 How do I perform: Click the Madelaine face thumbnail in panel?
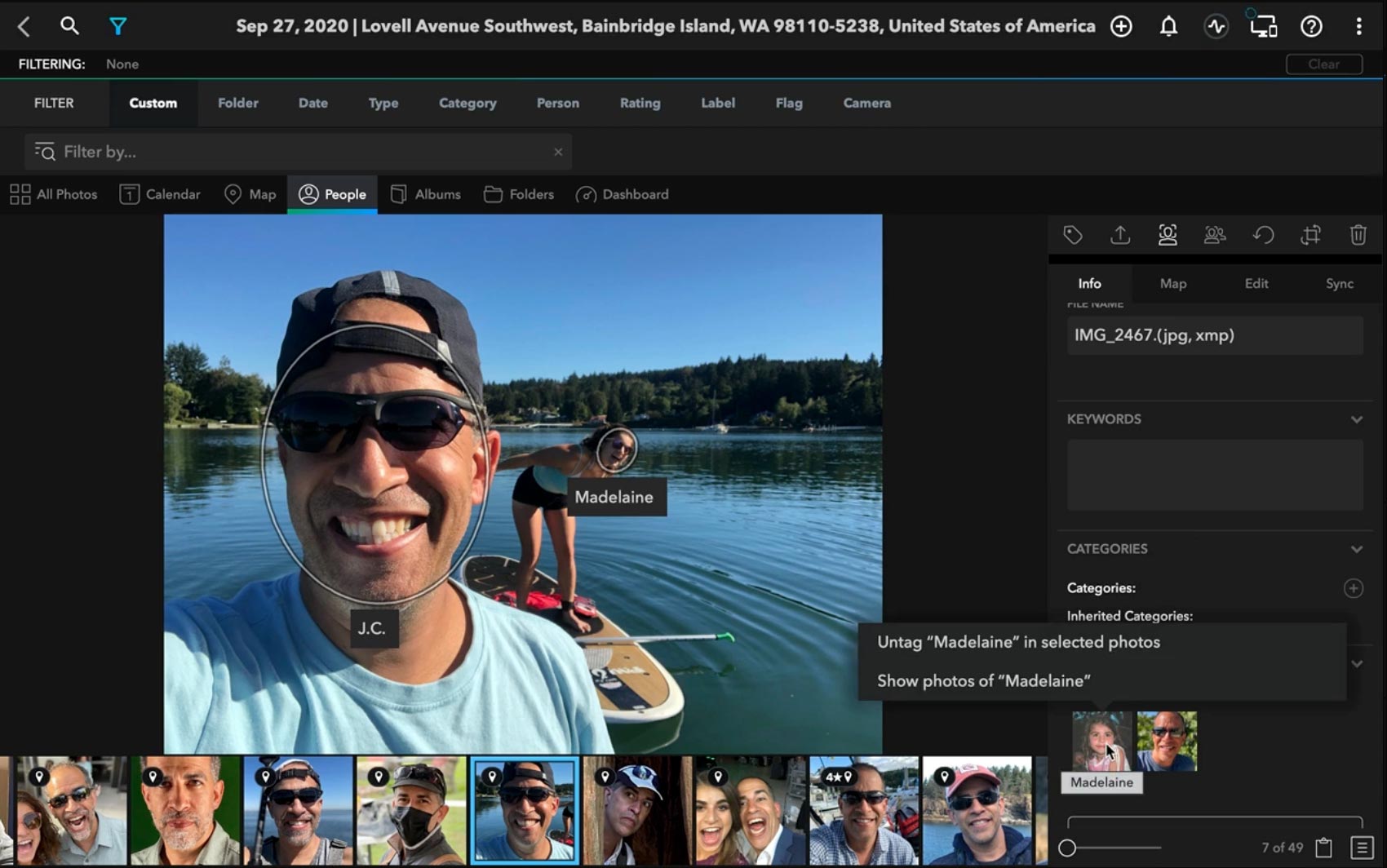(1101, 741)
